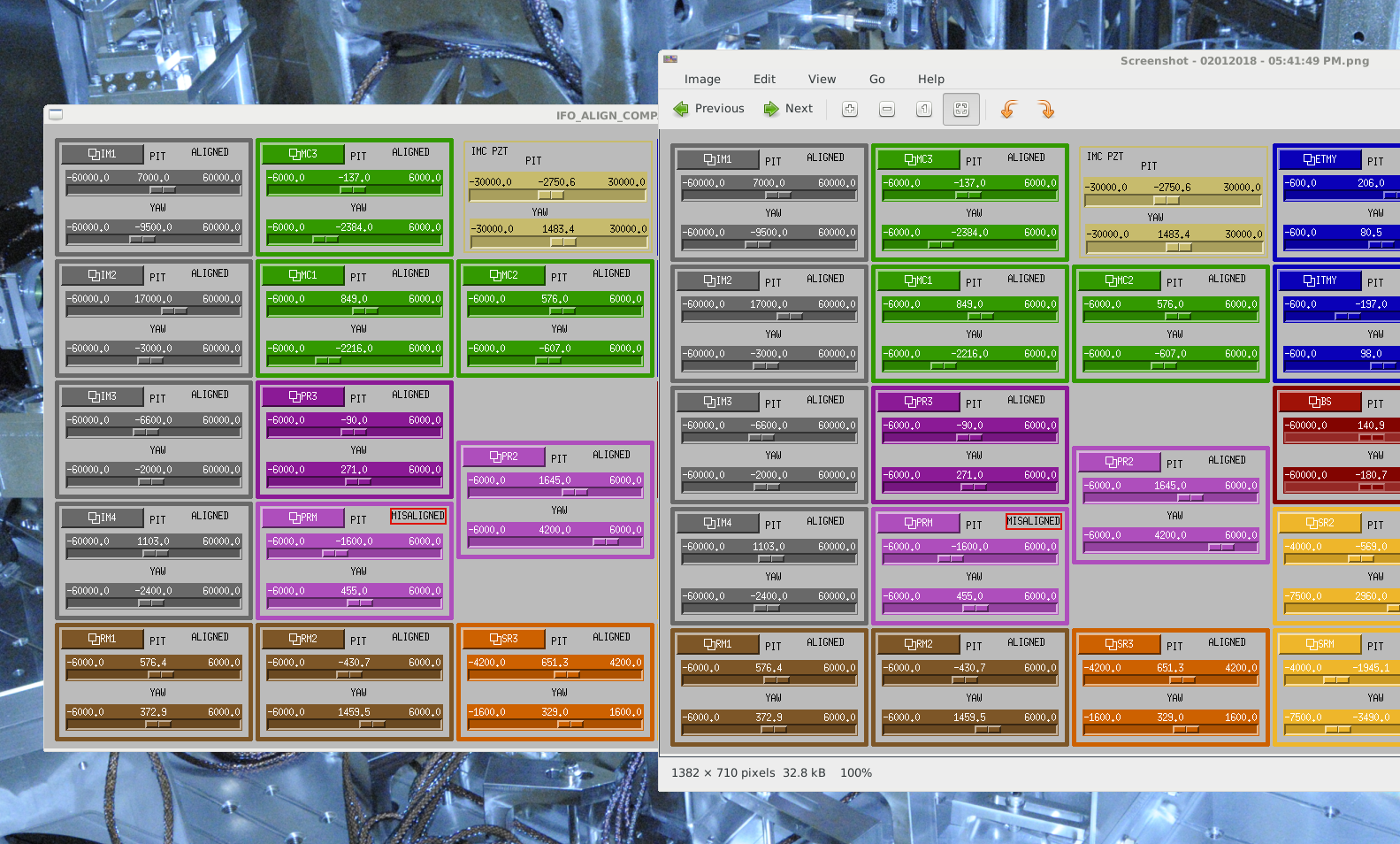
Task: Open the Help menu
Action: (930, 79)
